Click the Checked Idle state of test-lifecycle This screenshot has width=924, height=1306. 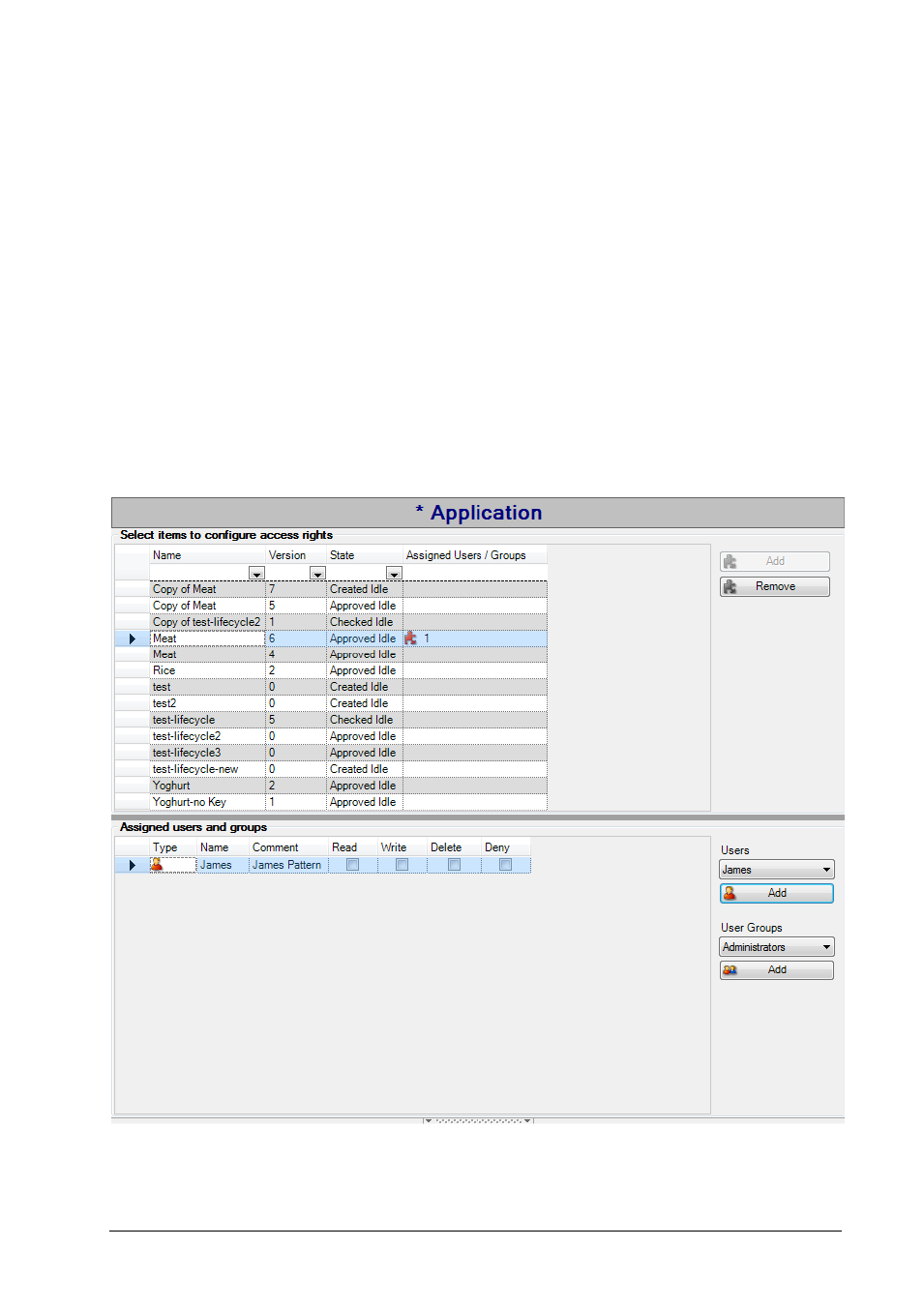click(x=365, y=720)
